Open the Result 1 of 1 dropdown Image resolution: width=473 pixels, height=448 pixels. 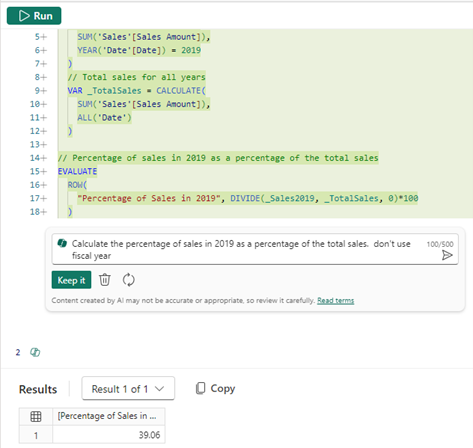[128, 388]
